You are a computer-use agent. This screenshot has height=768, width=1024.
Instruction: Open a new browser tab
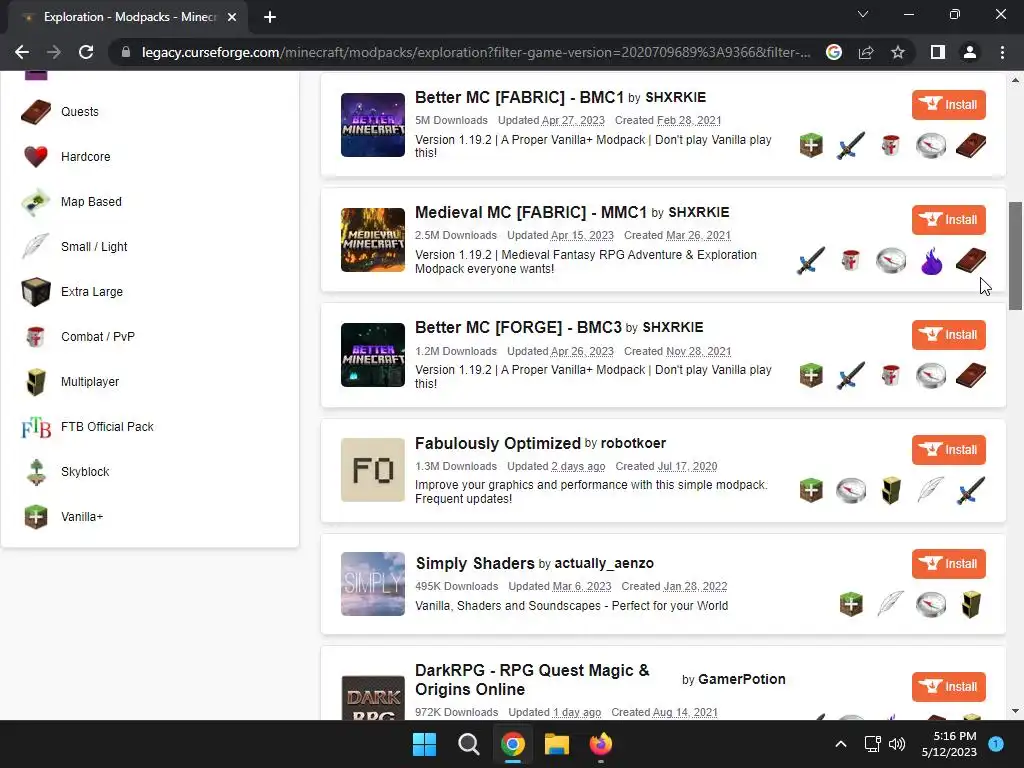point(270,17)
